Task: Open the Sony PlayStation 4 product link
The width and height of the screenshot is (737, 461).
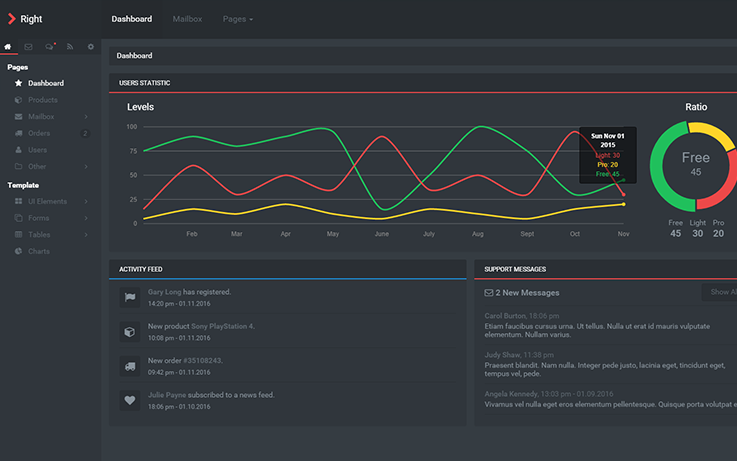Action: point(222,326)
